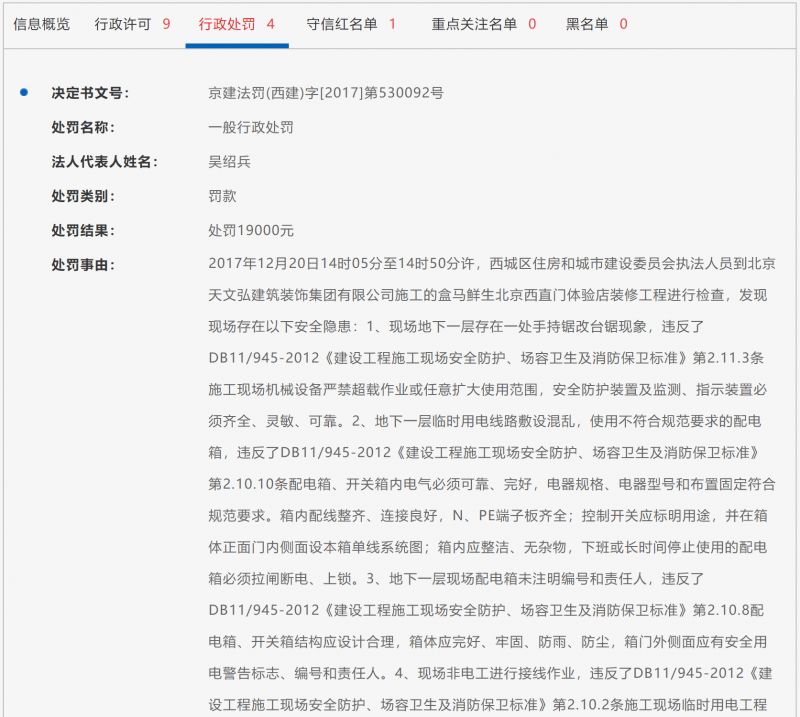The image size is (800, 717).
Task: Click the line containing 第2.10.2条施工现场临时用电工程
Action: tap(487, 705)
